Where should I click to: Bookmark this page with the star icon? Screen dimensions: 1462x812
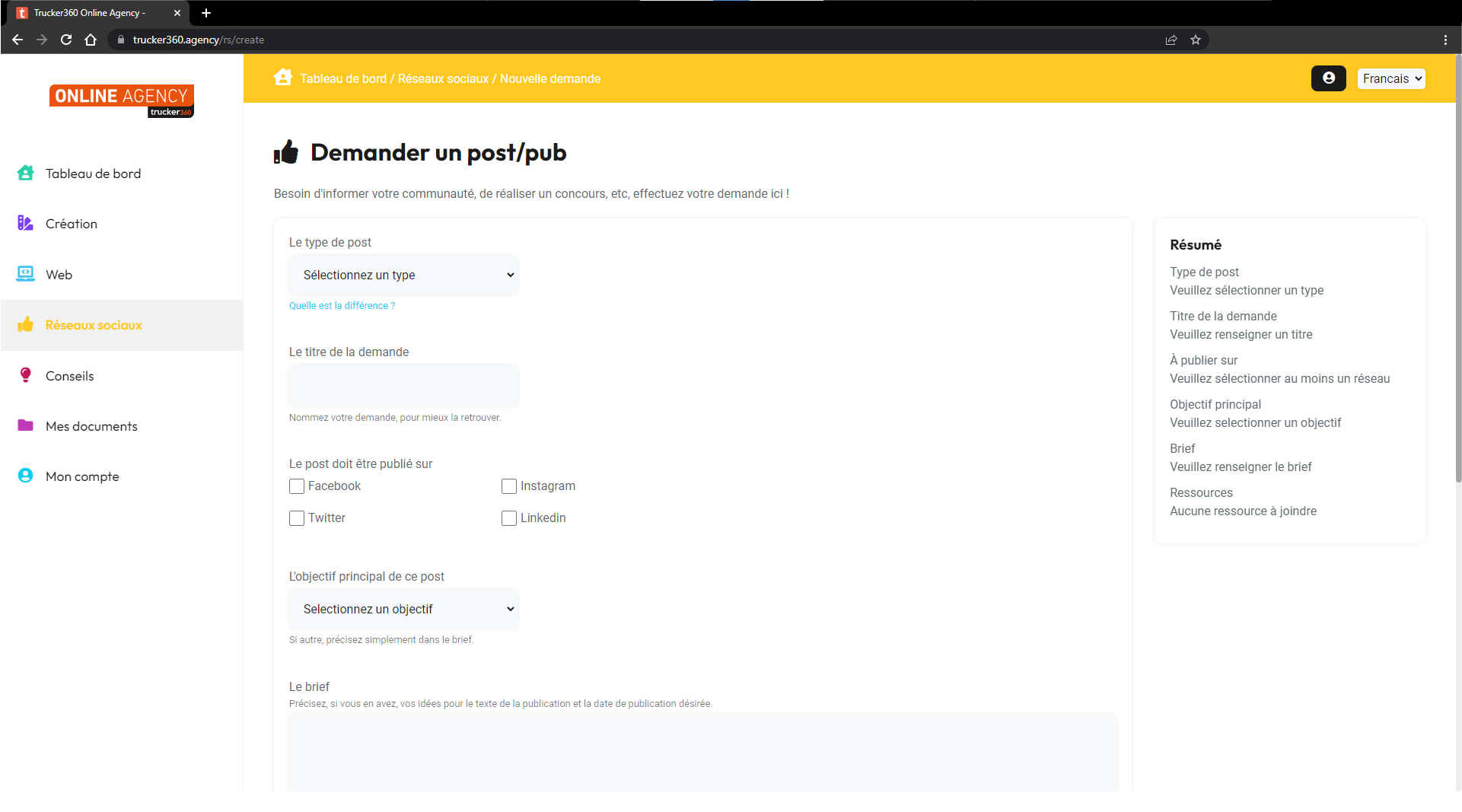[x=1196, y=40]
